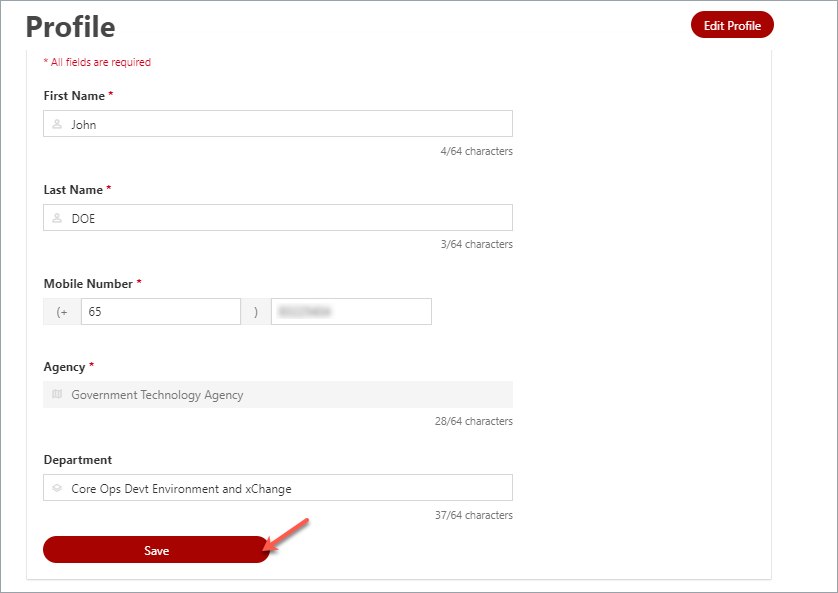Screen dimensions: 838x593
Task: Select the Department input field
Action: [277, 487]
